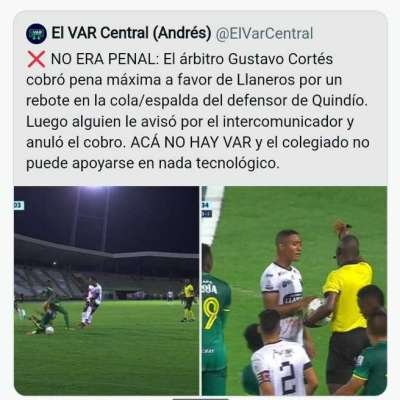The height and width of the screenshot is (400, 400).
Task: Click the red X emoji in tweet
Action: [36, 59]
